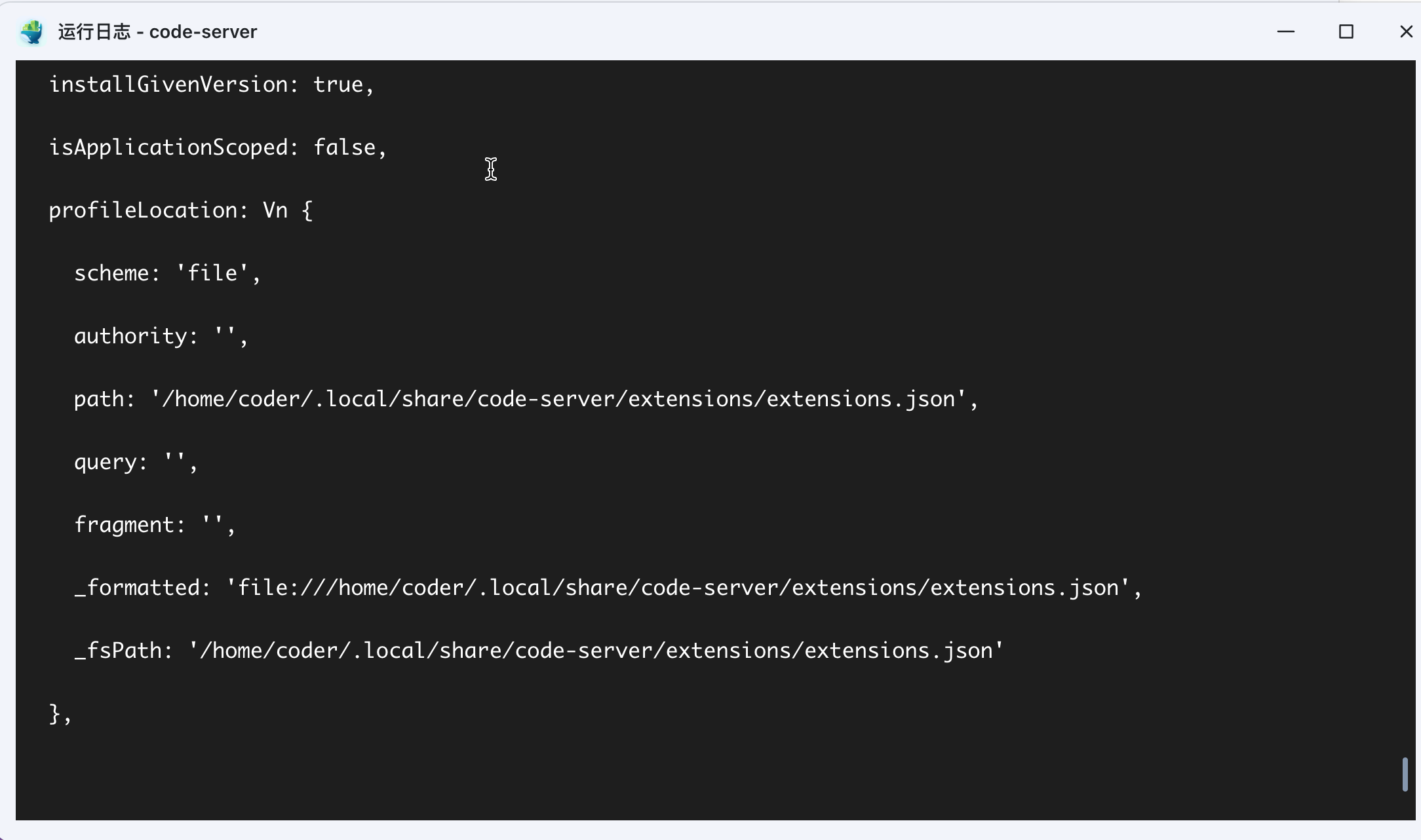
Task: Click the code-server app icon in title bar
Action: tap(31, 31)
